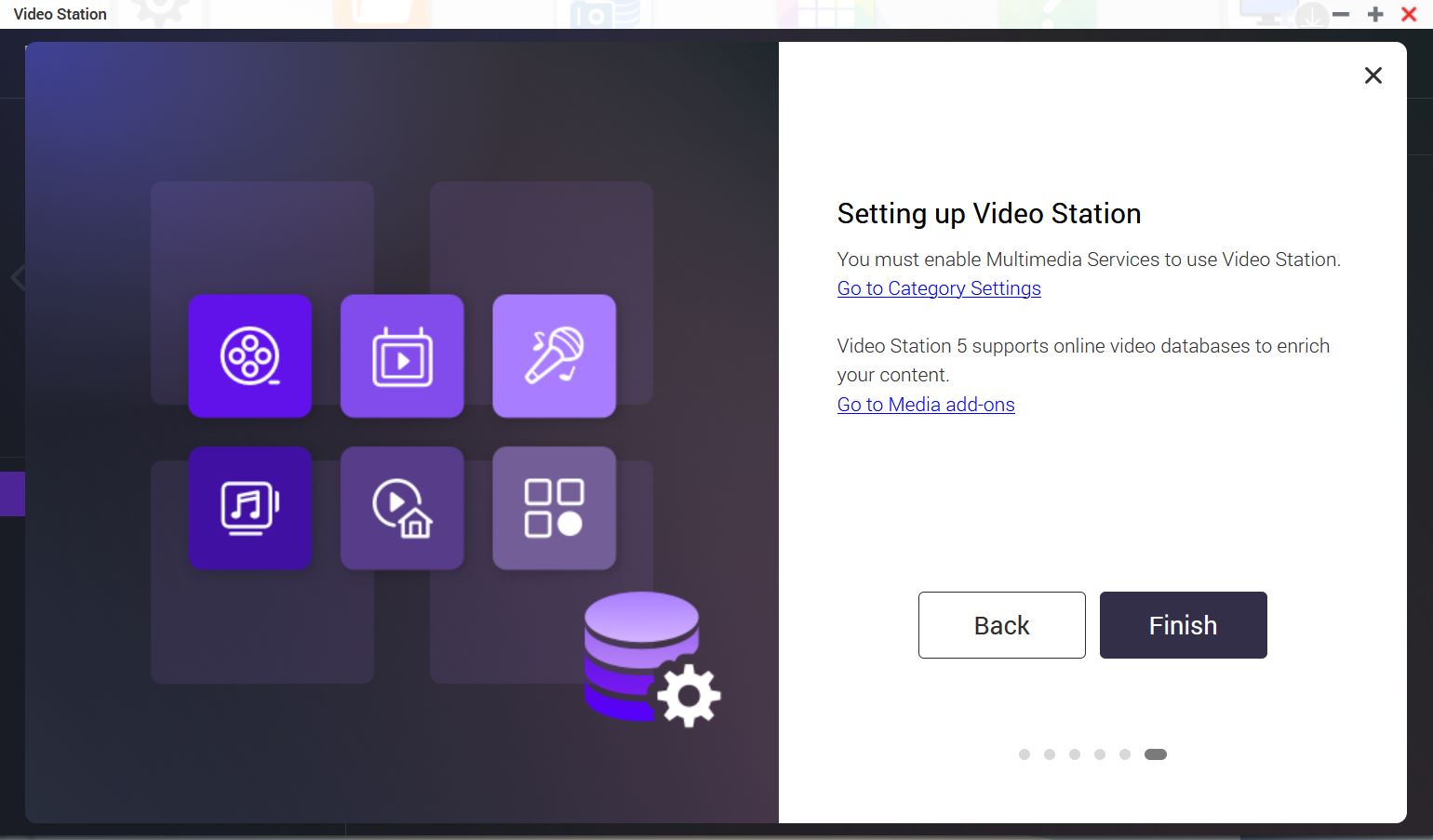Image resolution: width=1433 pixels, height=840 pixels.
Task: Minimize the Video Station window
Action: (x=1341, y=14)
